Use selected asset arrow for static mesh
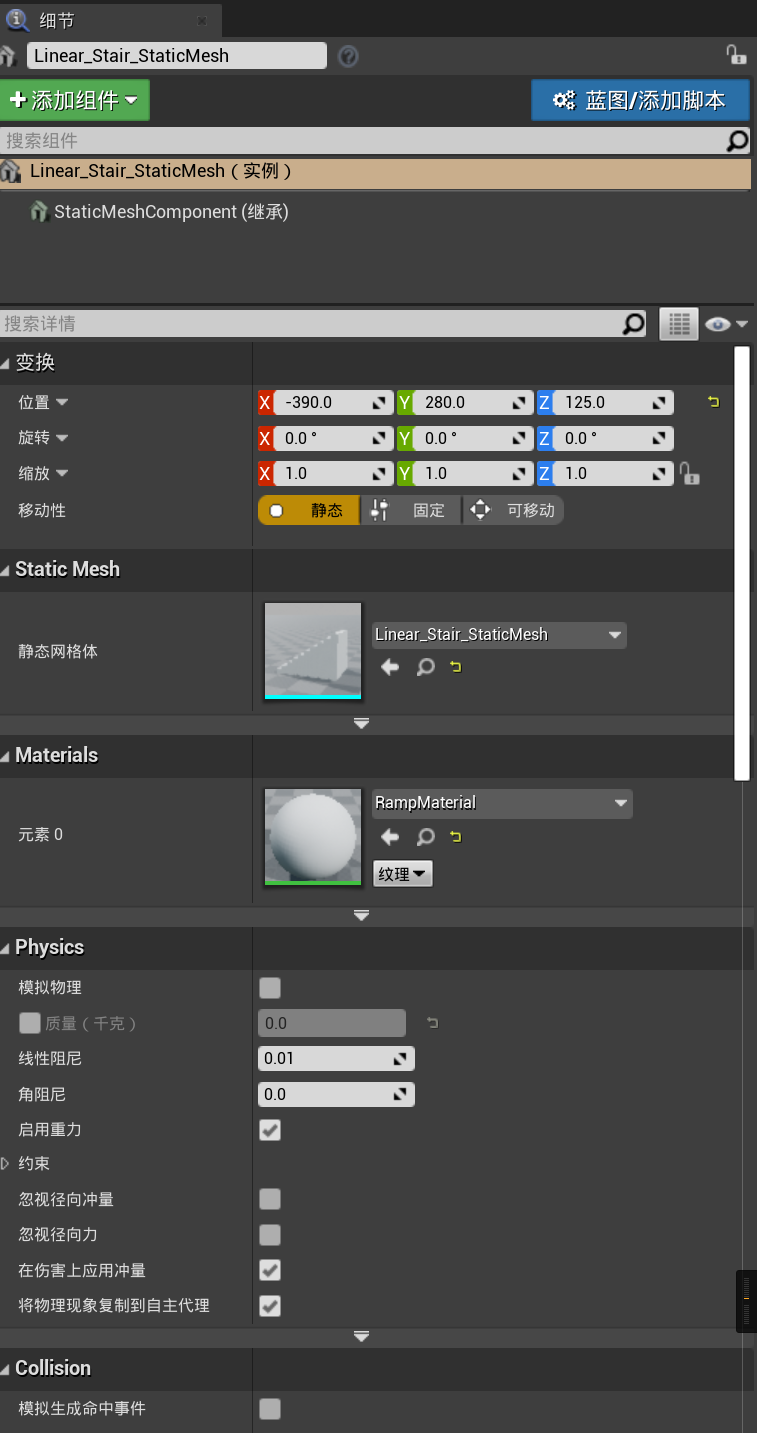 coord(390,666)
